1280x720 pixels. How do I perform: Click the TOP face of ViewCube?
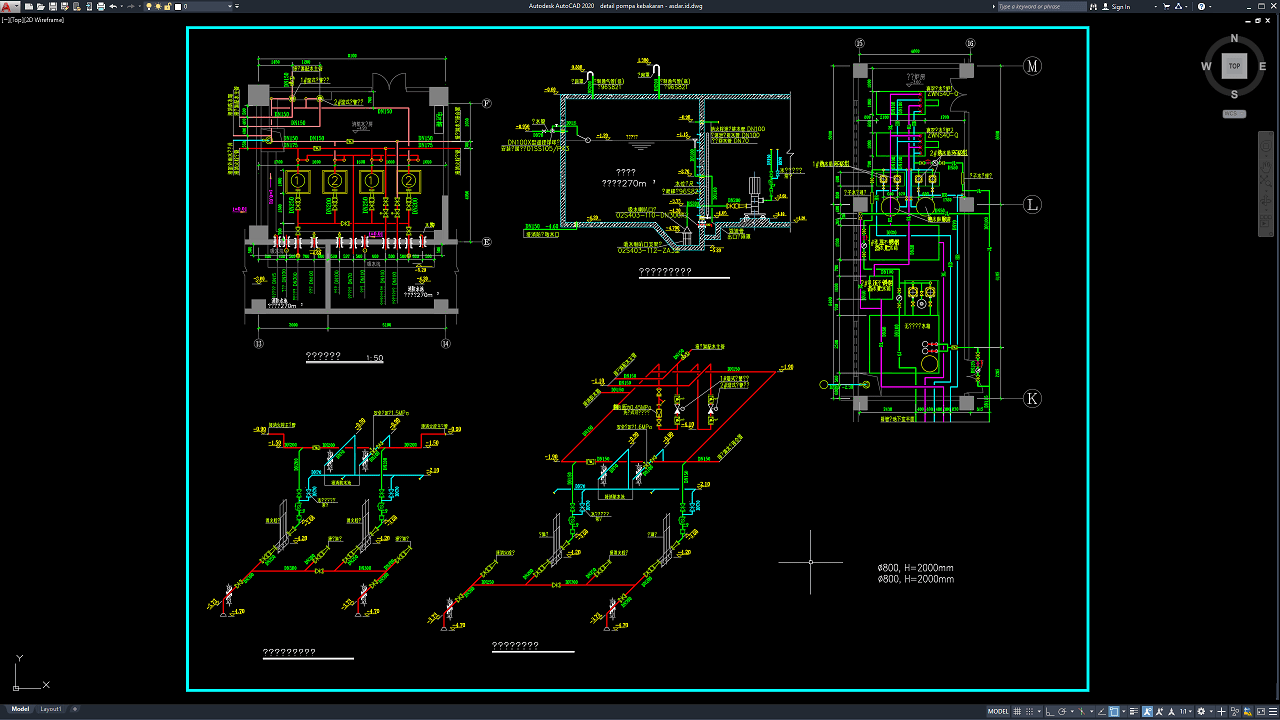tap(1234, 66)
